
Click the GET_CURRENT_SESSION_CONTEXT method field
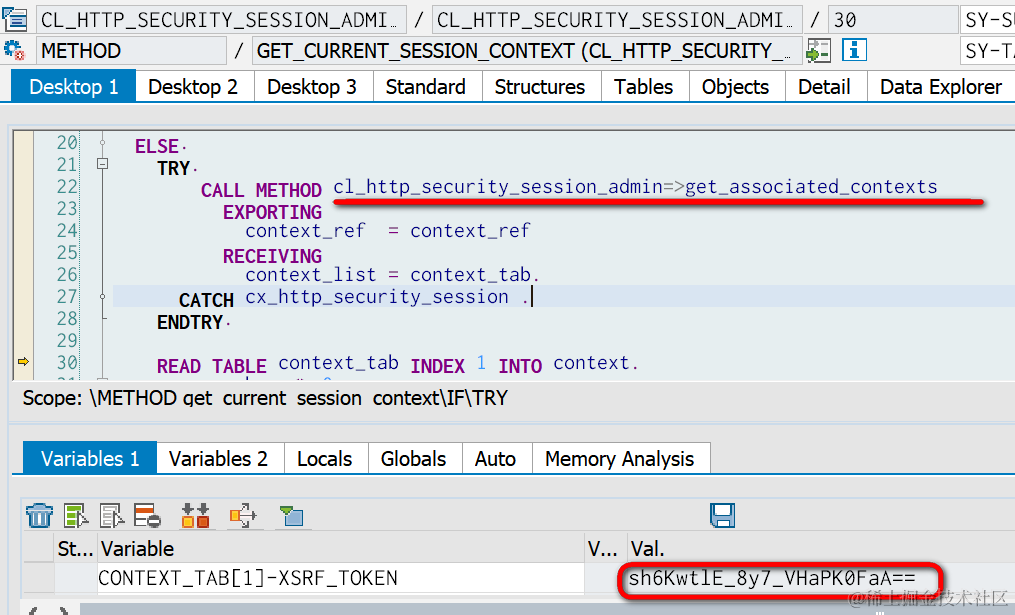pyautogui.click(x=527, y=50)
